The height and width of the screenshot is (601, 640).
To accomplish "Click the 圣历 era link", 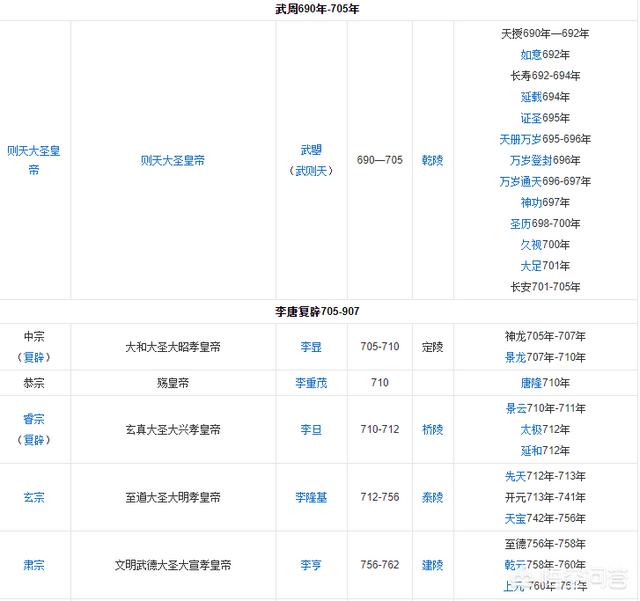I will (520, 224).
